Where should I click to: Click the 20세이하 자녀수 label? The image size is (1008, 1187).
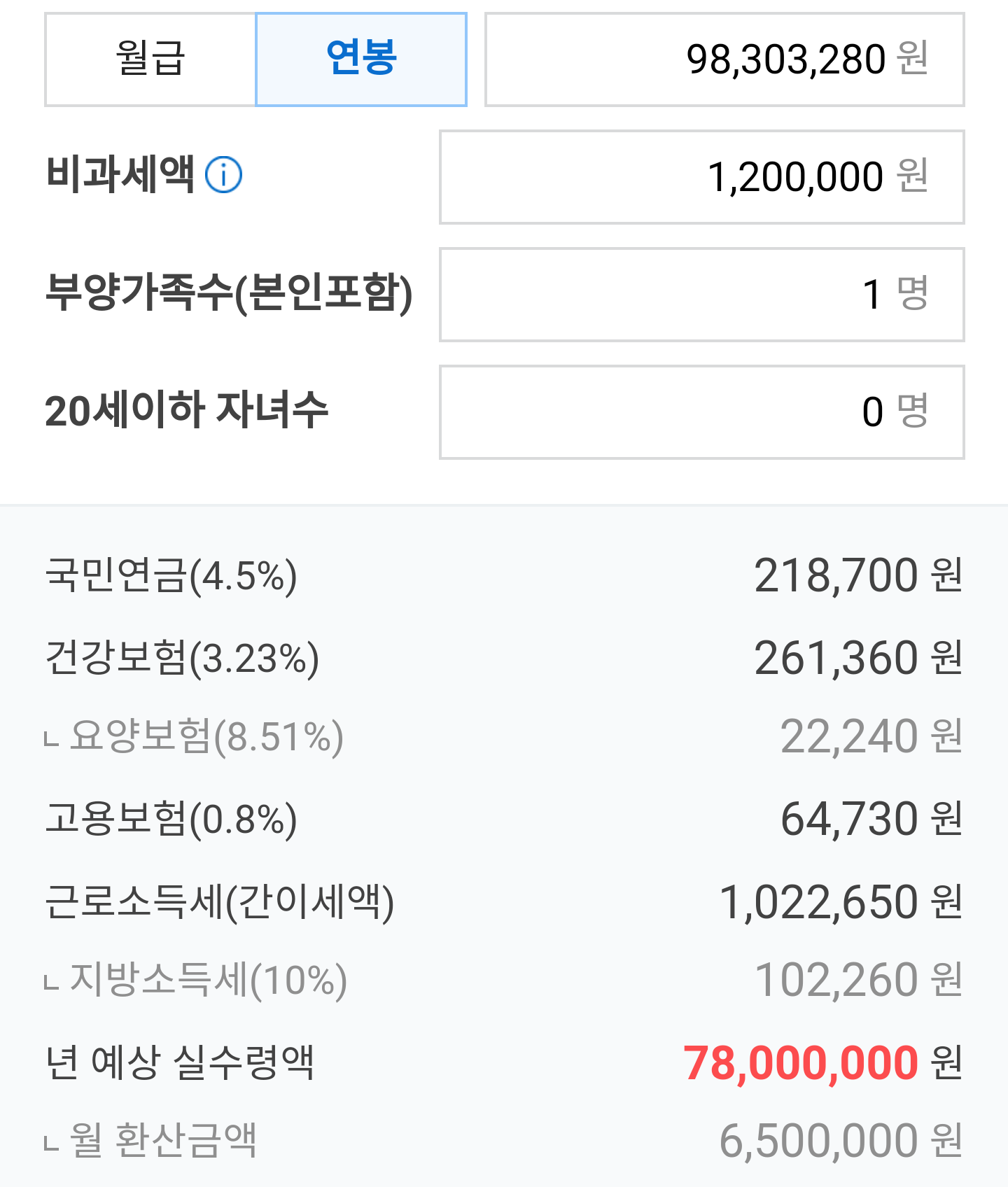tap(186, 410)
